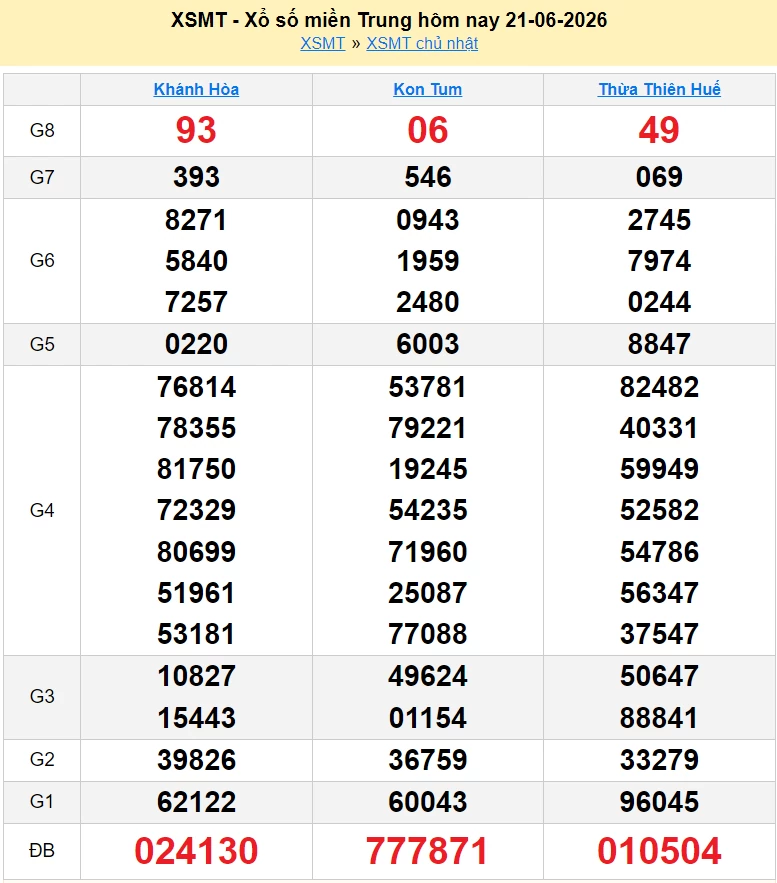The height and width of the screenshot is (883, 777).
Task: Select G4 number 82482
Action: pyautogui.click(x=659, y=387)
